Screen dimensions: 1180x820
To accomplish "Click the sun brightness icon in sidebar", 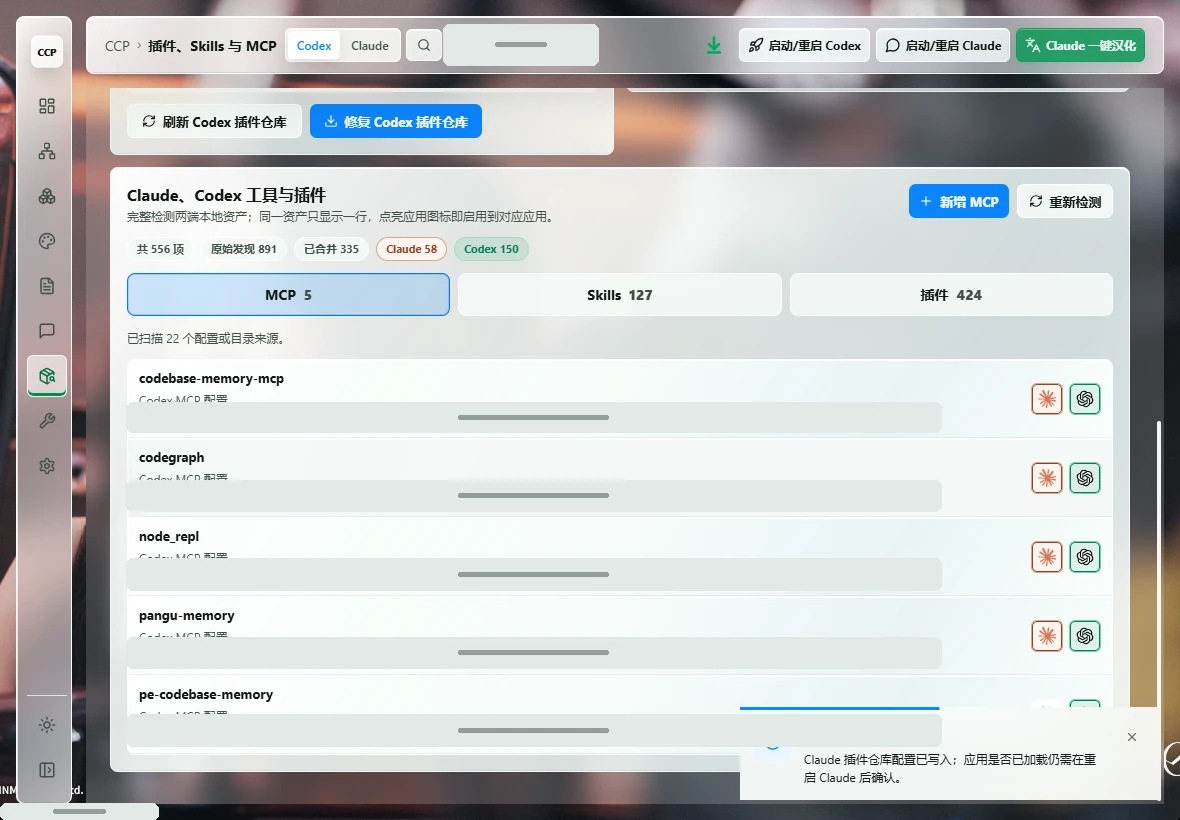I will [47, 725].
